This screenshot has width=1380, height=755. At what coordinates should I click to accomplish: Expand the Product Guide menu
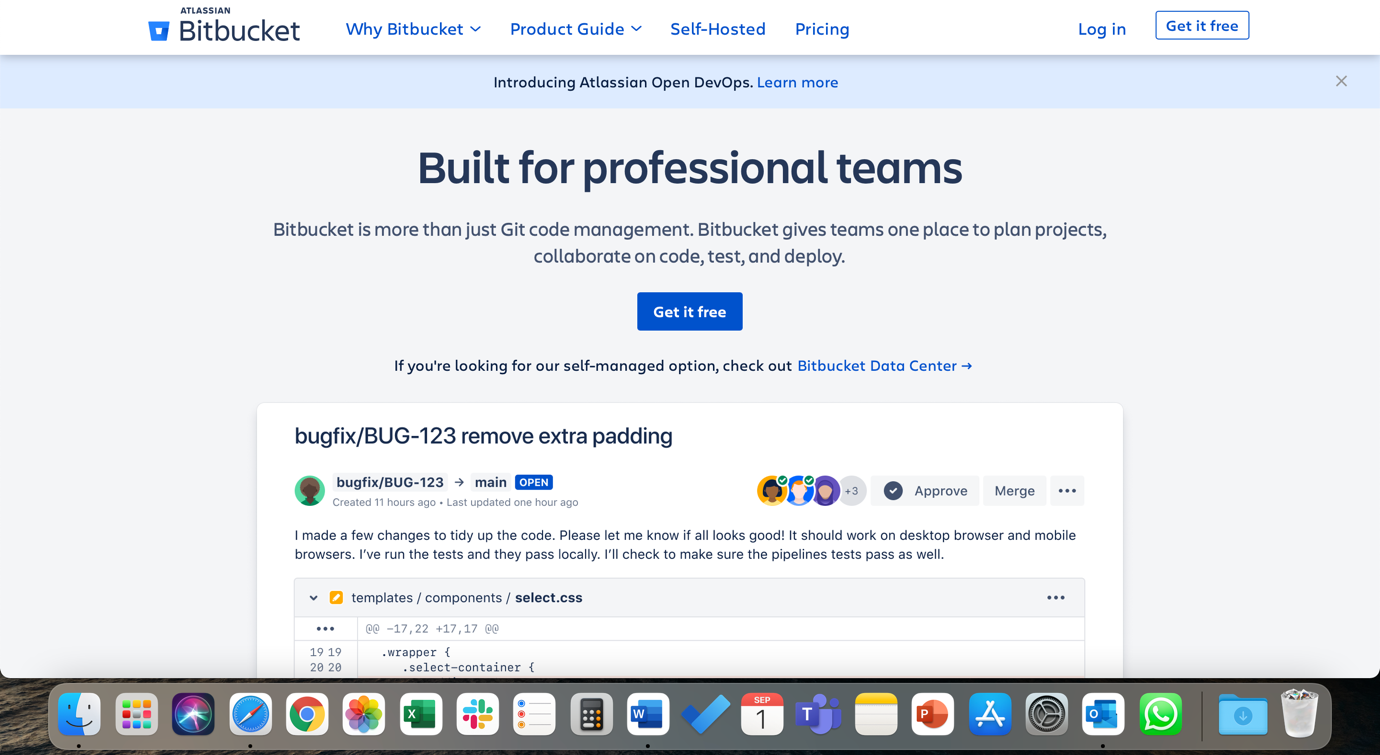pyautogui.click(x=576, y=29)
